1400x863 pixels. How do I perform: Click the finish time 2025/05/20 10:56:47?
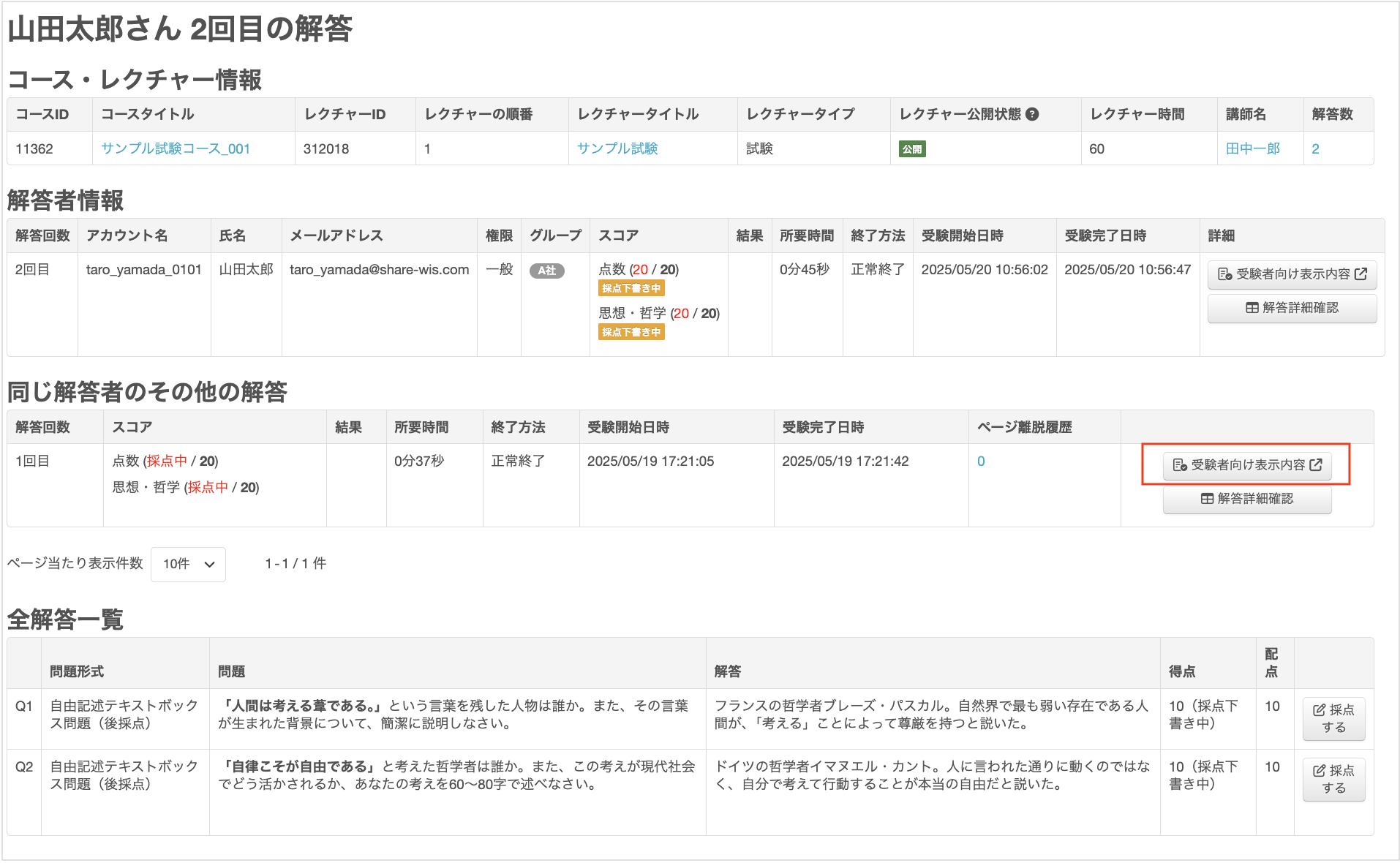coord(1128,270)
